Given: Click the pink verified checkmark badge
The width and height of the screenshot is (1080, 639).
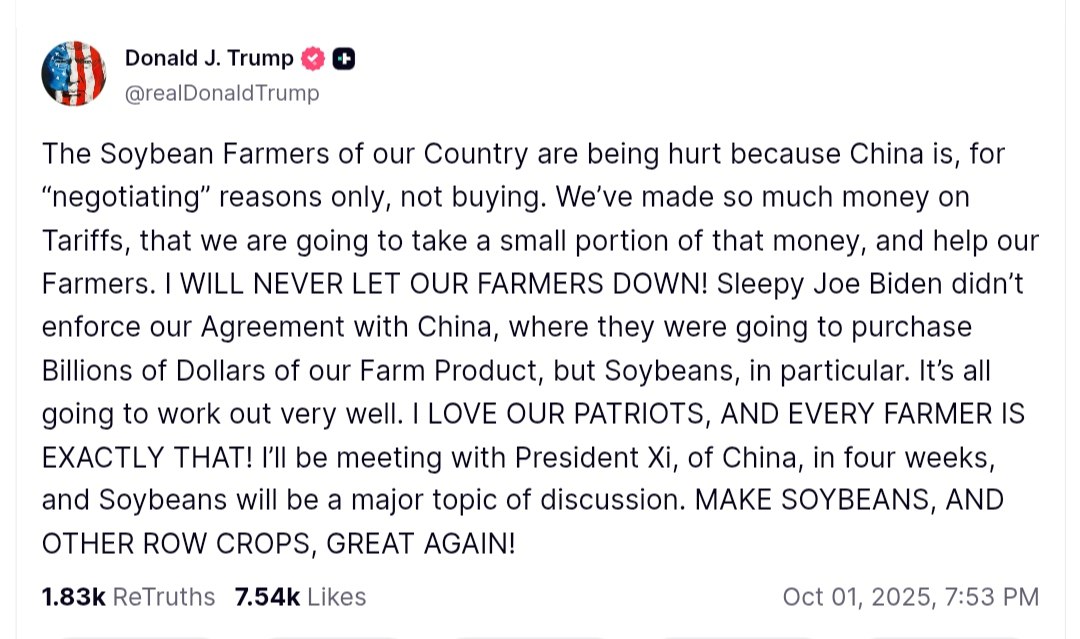Looking at the screenshot, I should (313, 59).
